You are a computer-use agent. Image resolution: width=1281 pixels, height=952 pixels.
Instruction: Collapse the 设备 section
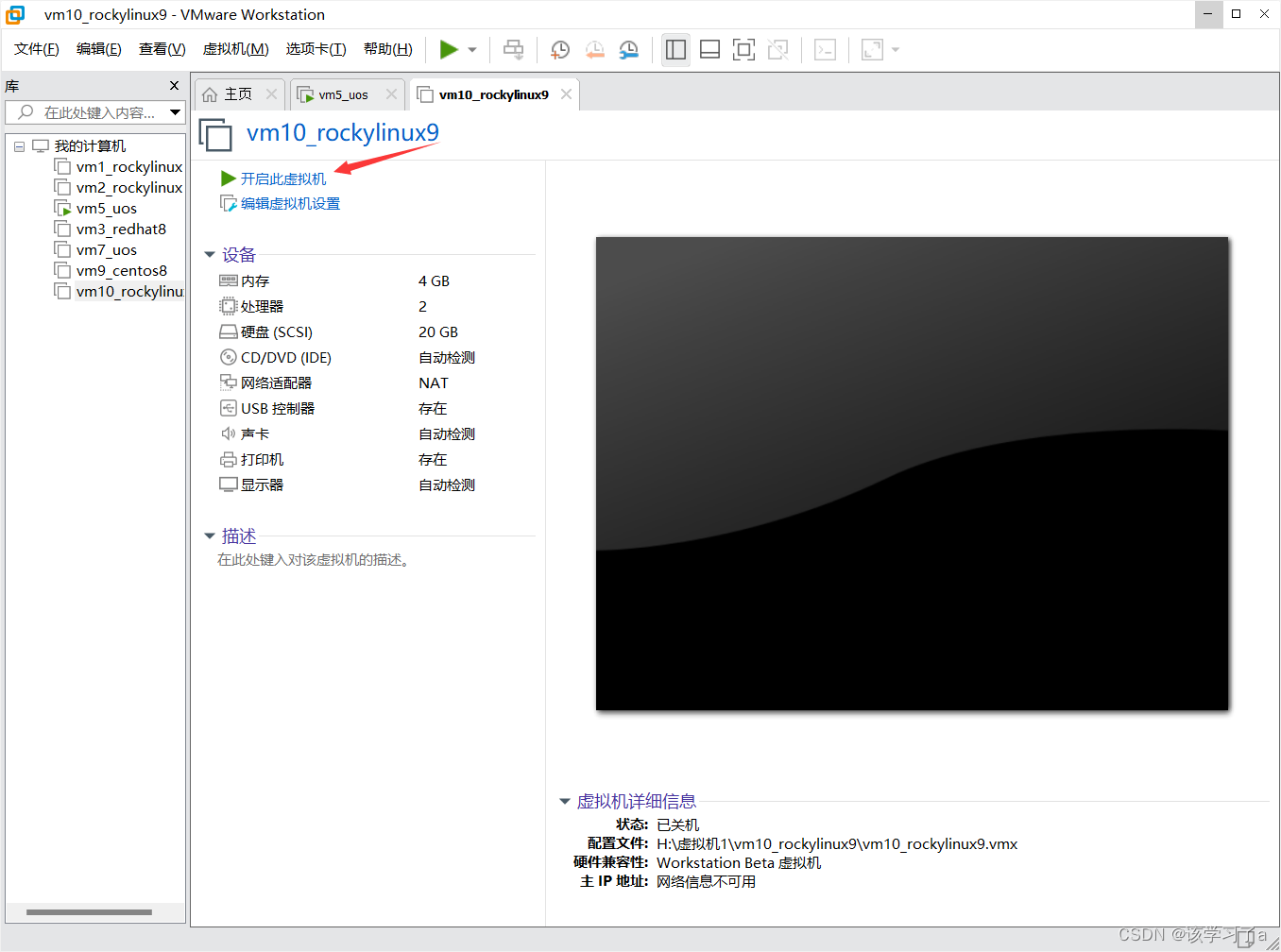pos(210,255)
